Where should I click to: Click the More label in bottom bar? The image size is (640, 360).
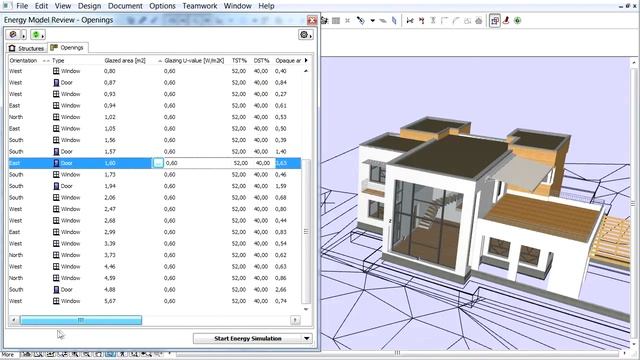point(8,354)
